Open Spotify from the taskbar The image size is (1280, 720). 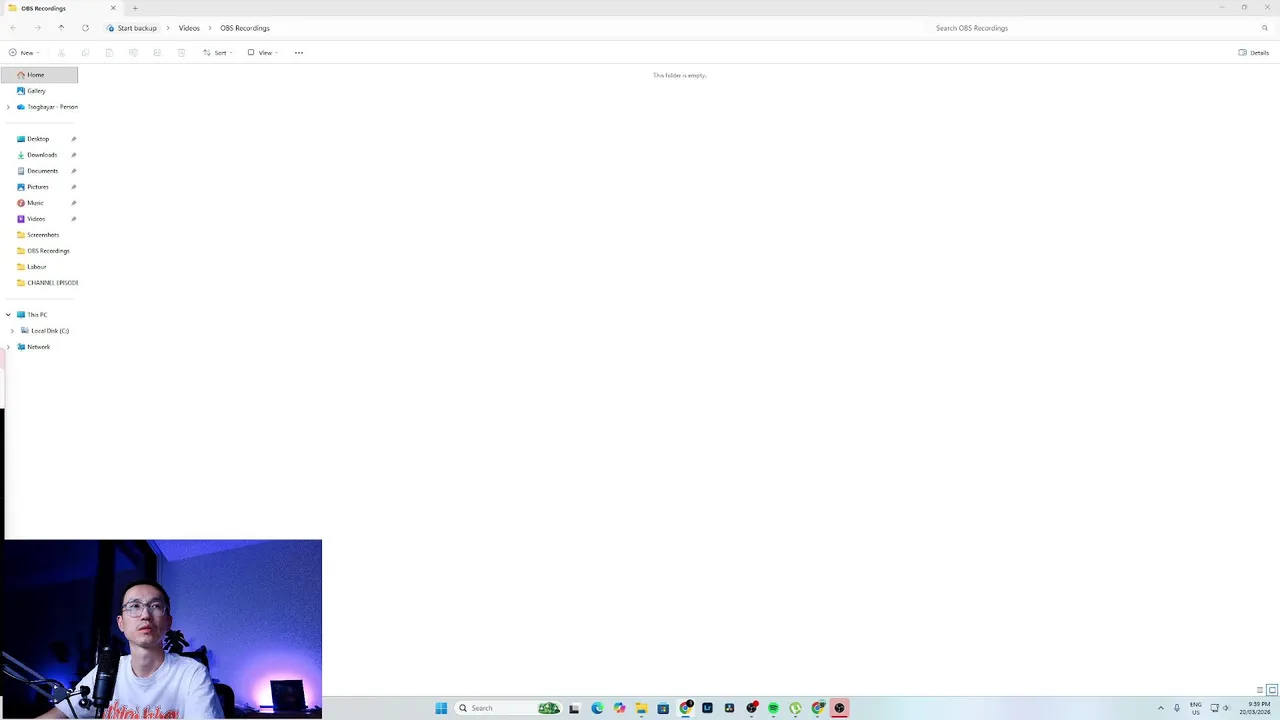coord(773,708)
